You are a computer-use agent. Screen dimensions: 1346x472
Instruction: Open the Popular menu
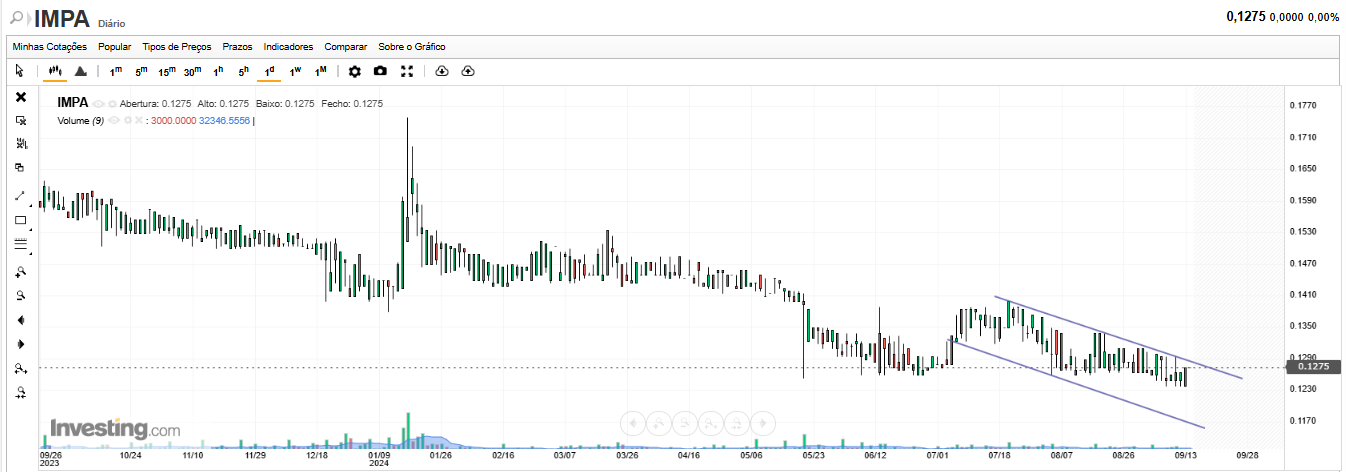click(115, 47)
